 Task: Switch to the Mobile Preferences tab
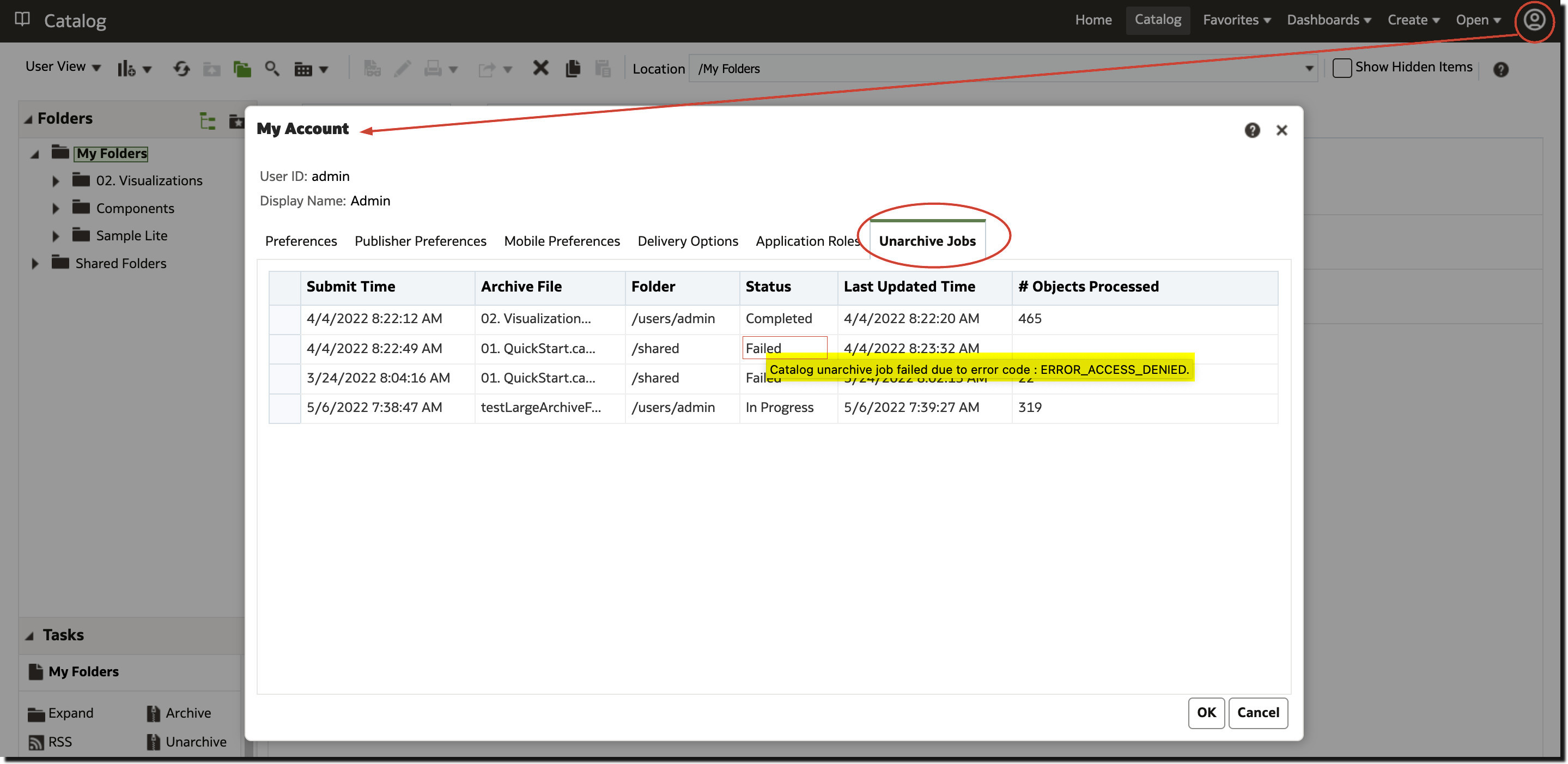(x=561, y=241)
